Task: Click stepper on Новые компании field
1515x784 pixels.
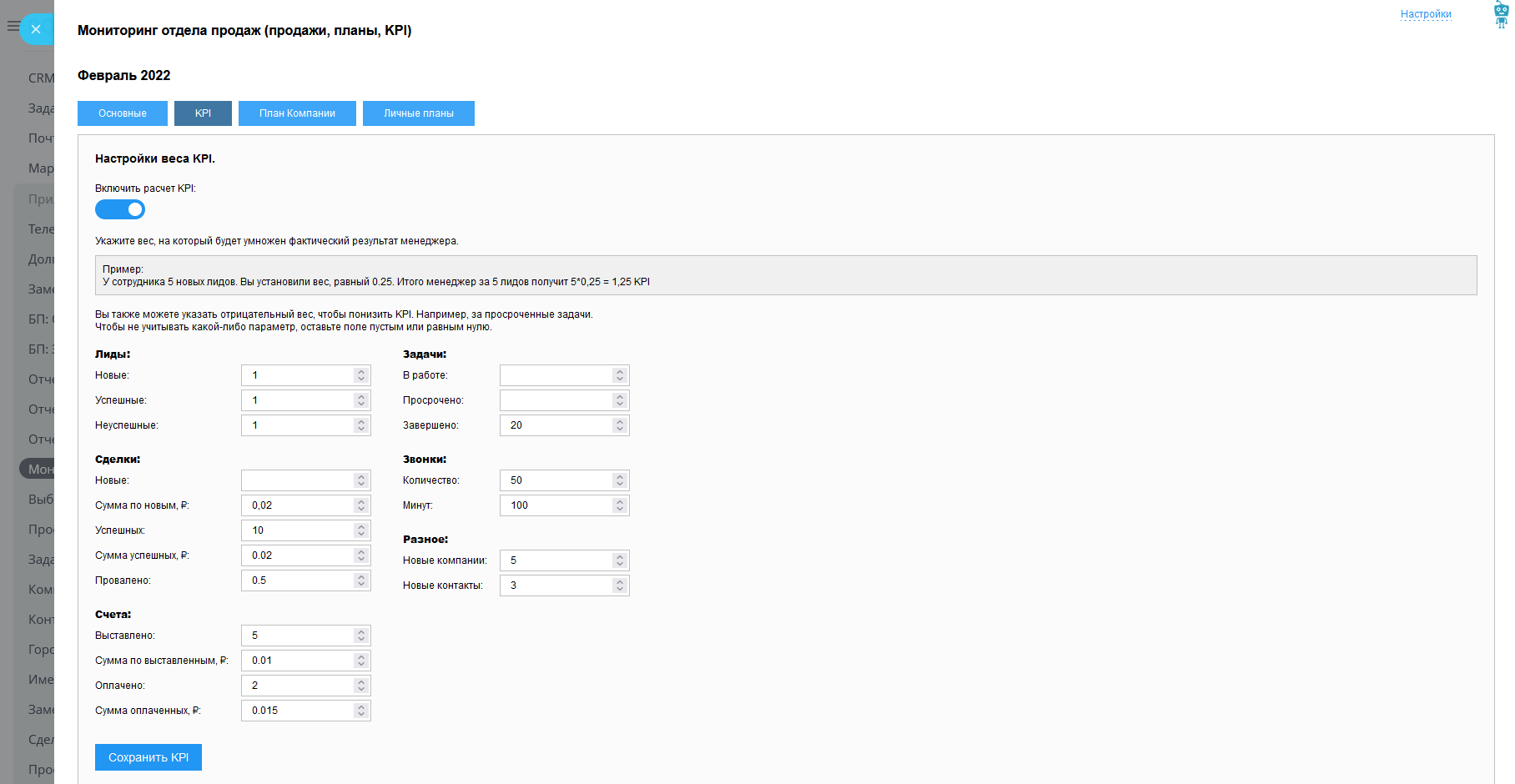Action: [620, 560]
